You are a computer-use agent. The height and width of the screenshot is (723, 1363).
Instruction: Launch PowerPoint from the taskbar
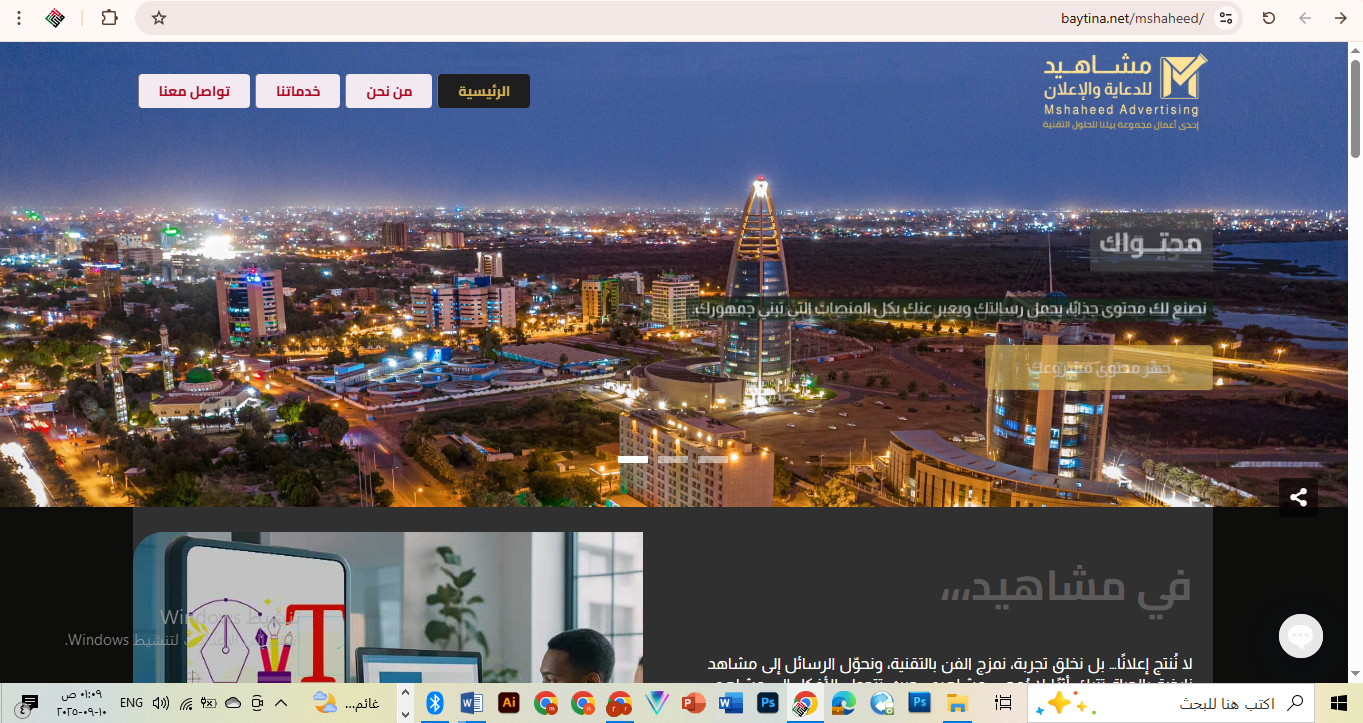coord(694,703)
